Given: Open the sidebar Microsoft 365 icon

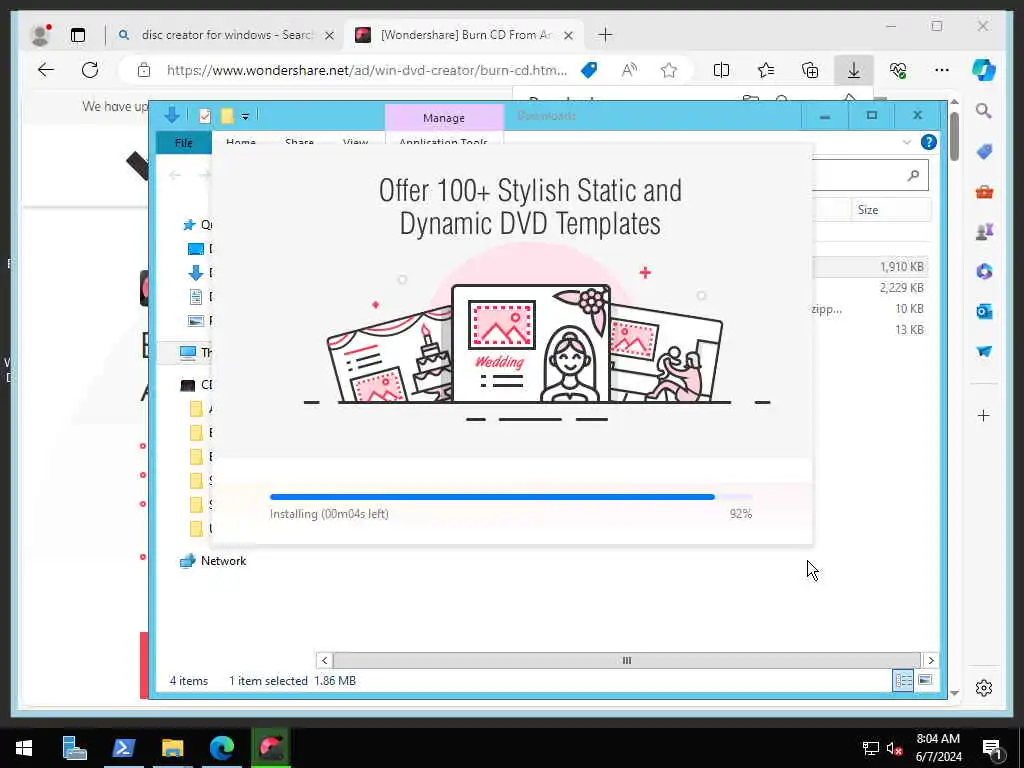Looking at the screenshot, I should 984,271.
